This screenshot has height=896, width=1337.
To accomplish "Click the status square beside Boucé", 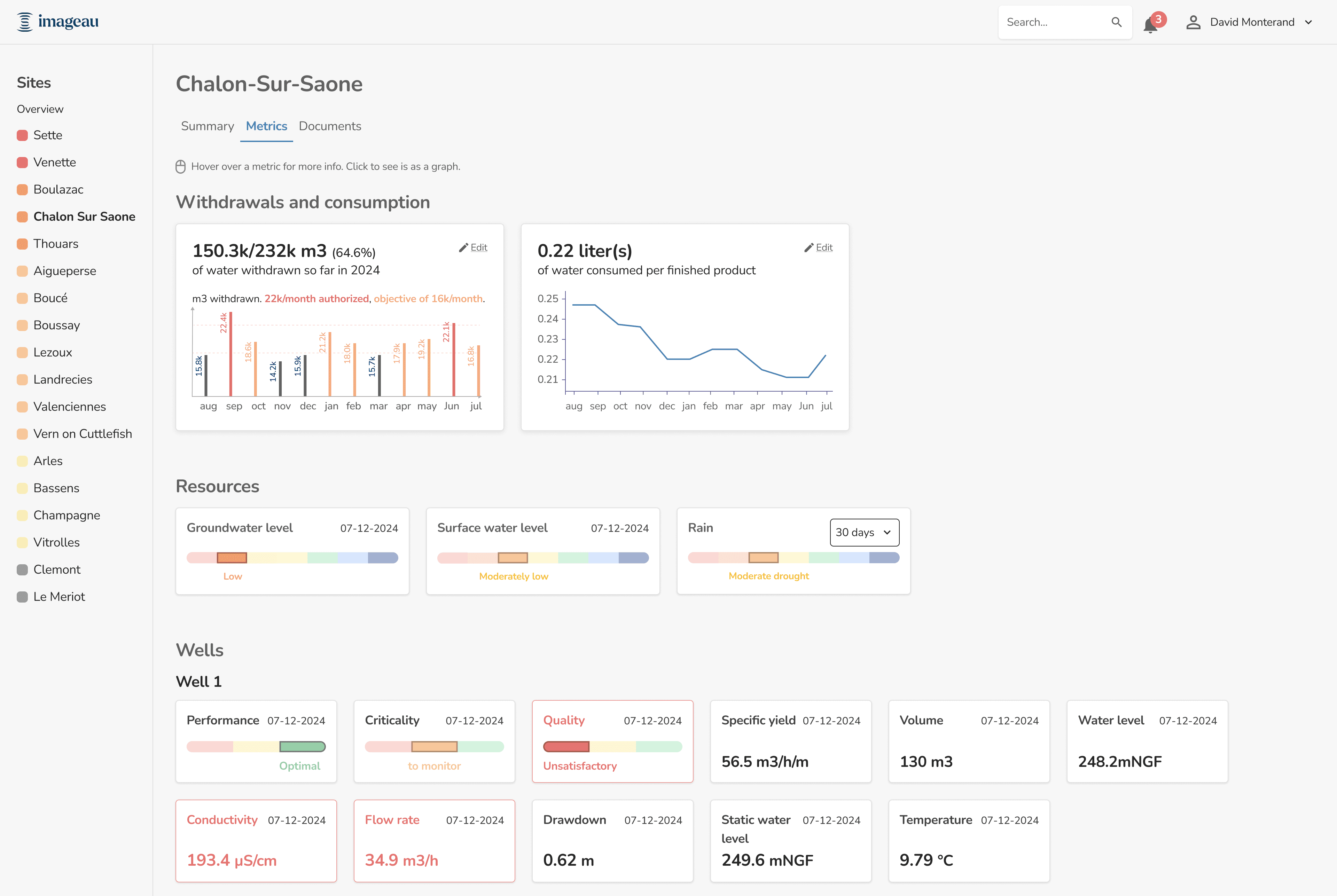I will click(22, 298).
